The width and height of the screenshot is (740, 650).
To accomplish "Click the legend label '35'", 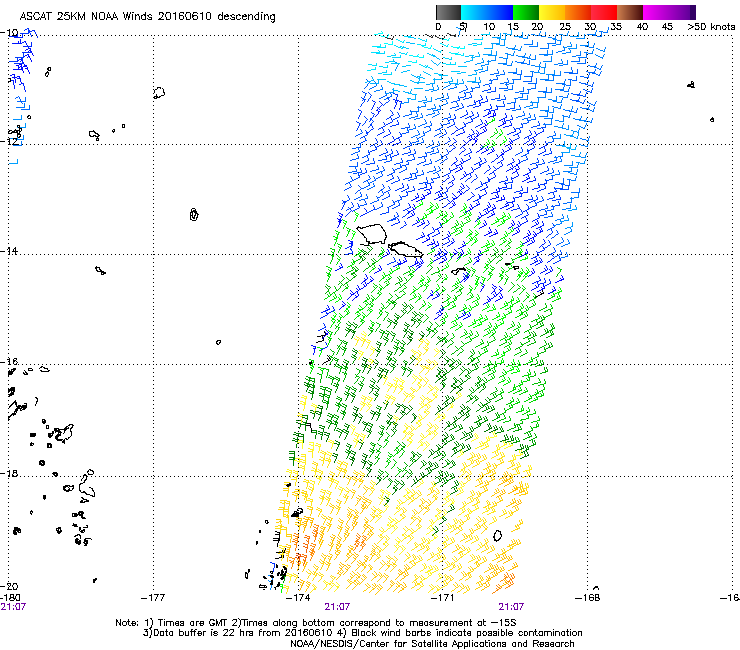I will coord(616,27).
